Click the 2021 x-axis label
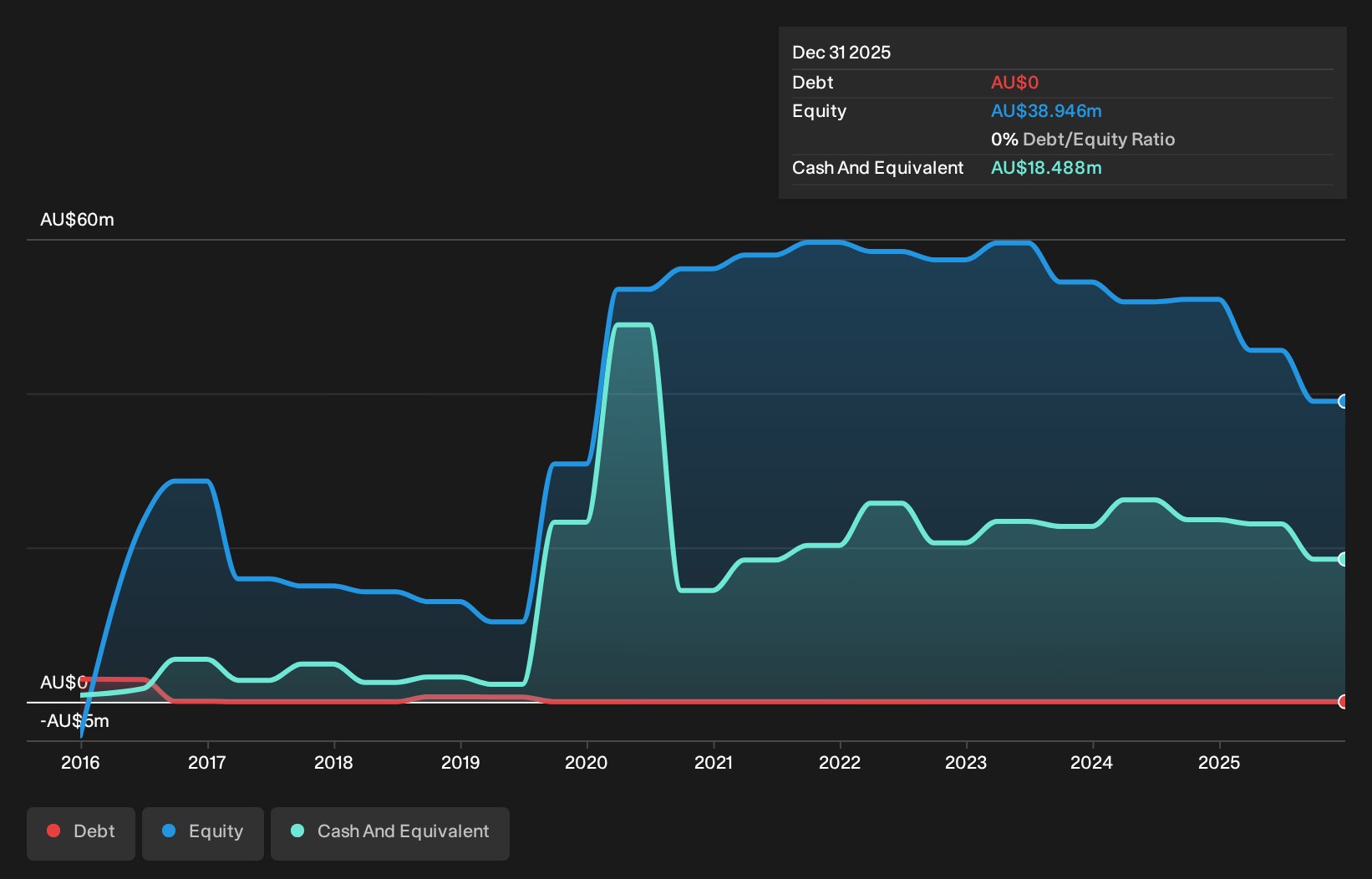Image resolution: width=1372 pixels, height=879 pixels. point(714,762)
